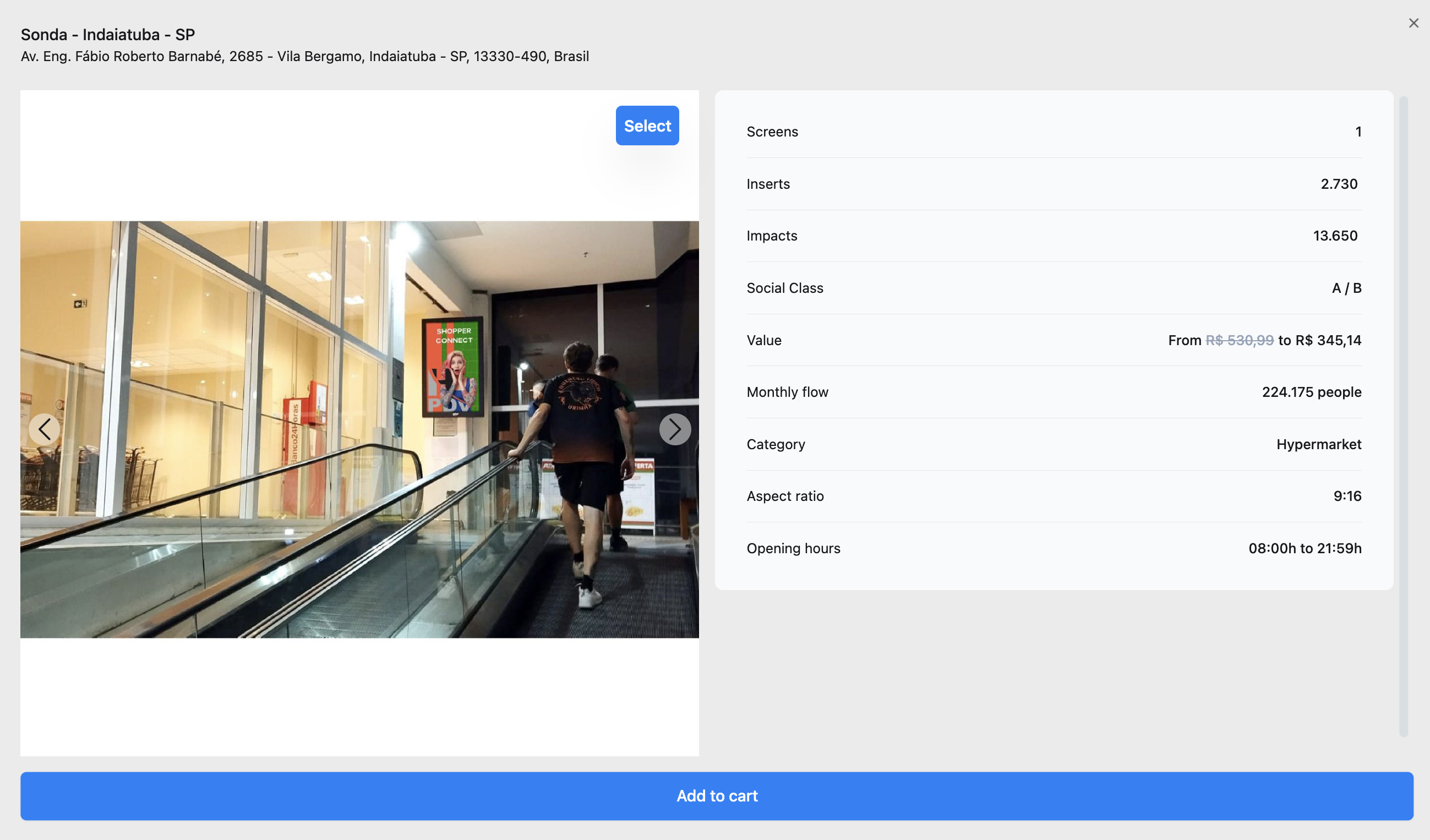
Task: Click the Hypermarket category value
Action: [x=1318, y=444]
